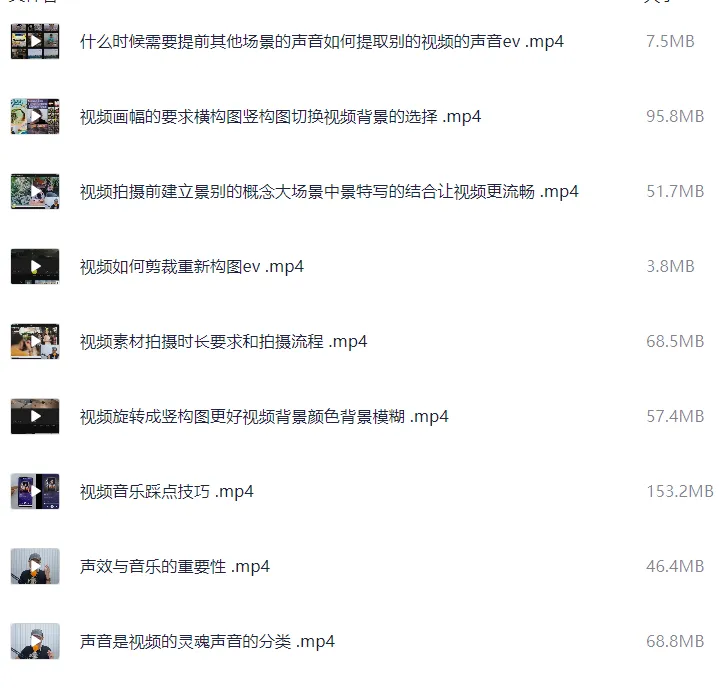Select the 153.2MB file size entry
The height and width of the screenshot is (695, 719).
click(x=680, y=491)
